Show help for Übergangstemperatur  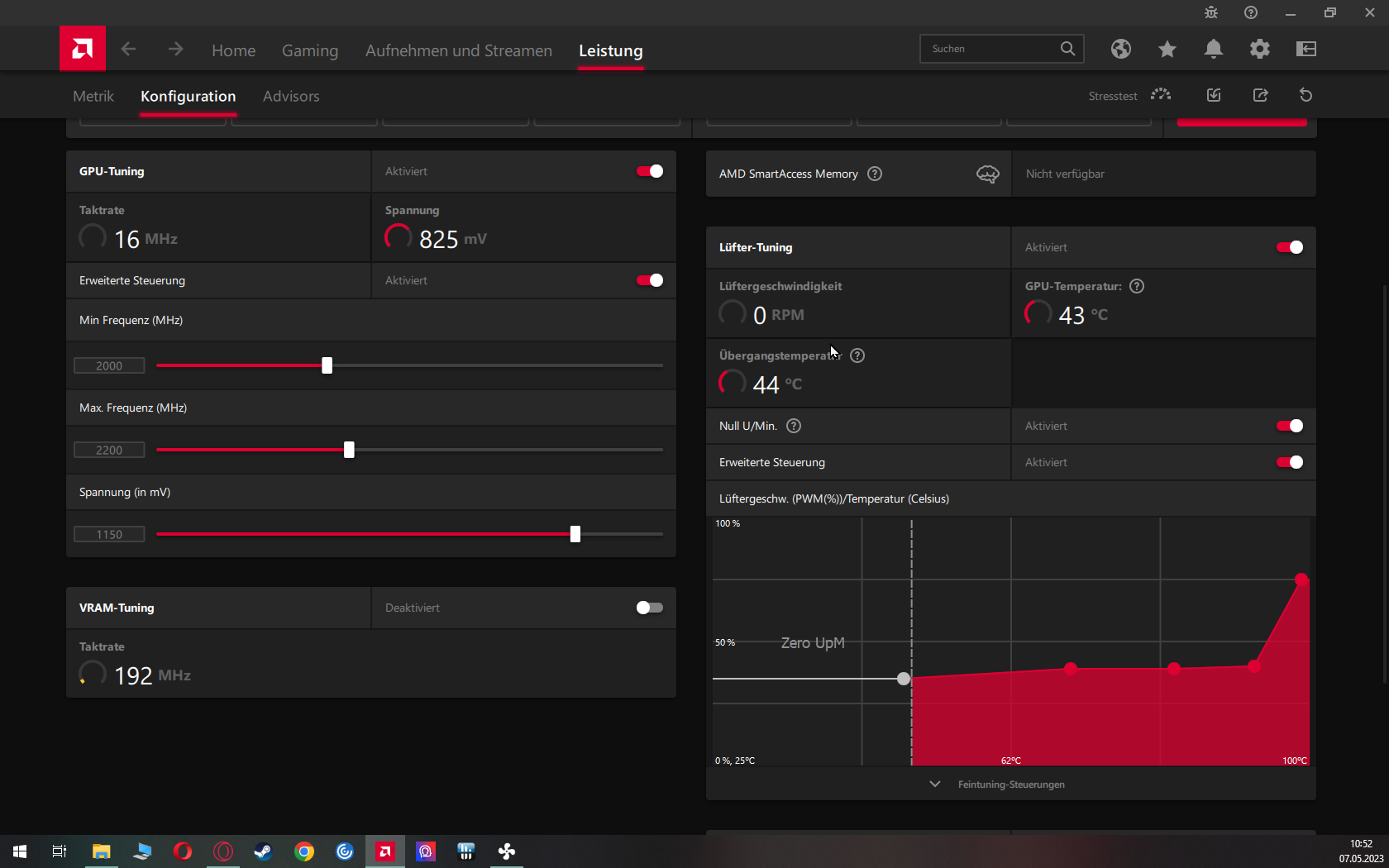point(857,355)
